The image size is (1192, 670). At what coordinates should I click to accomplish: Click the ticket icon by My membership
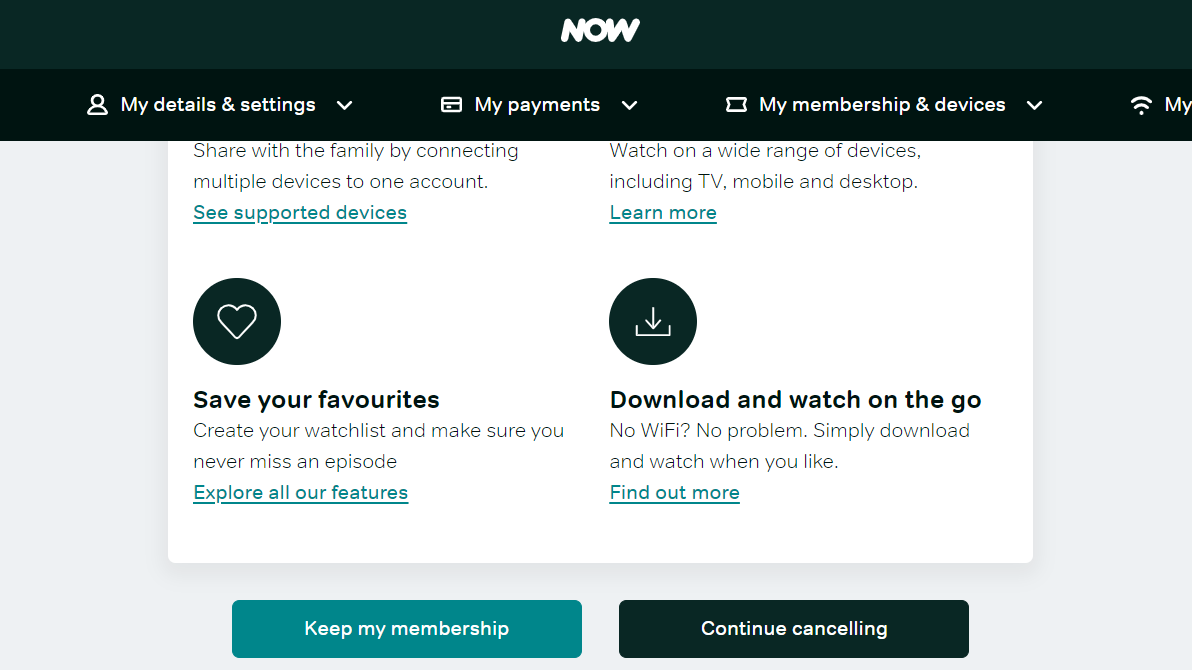coord(736,105)
